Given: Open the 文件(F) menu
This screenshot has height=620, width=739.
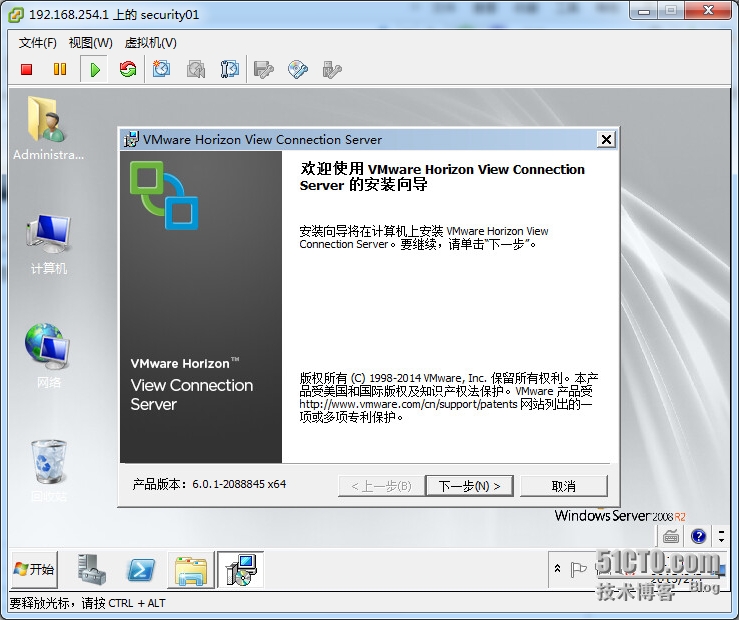Looking at the screenshot, I should [x=38, y=43].
